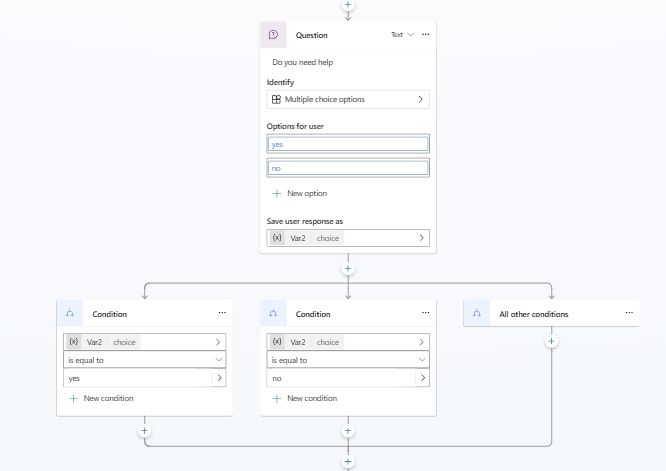Click the bottom merge plus button
The image size is (666, 471).
[348, 462]
